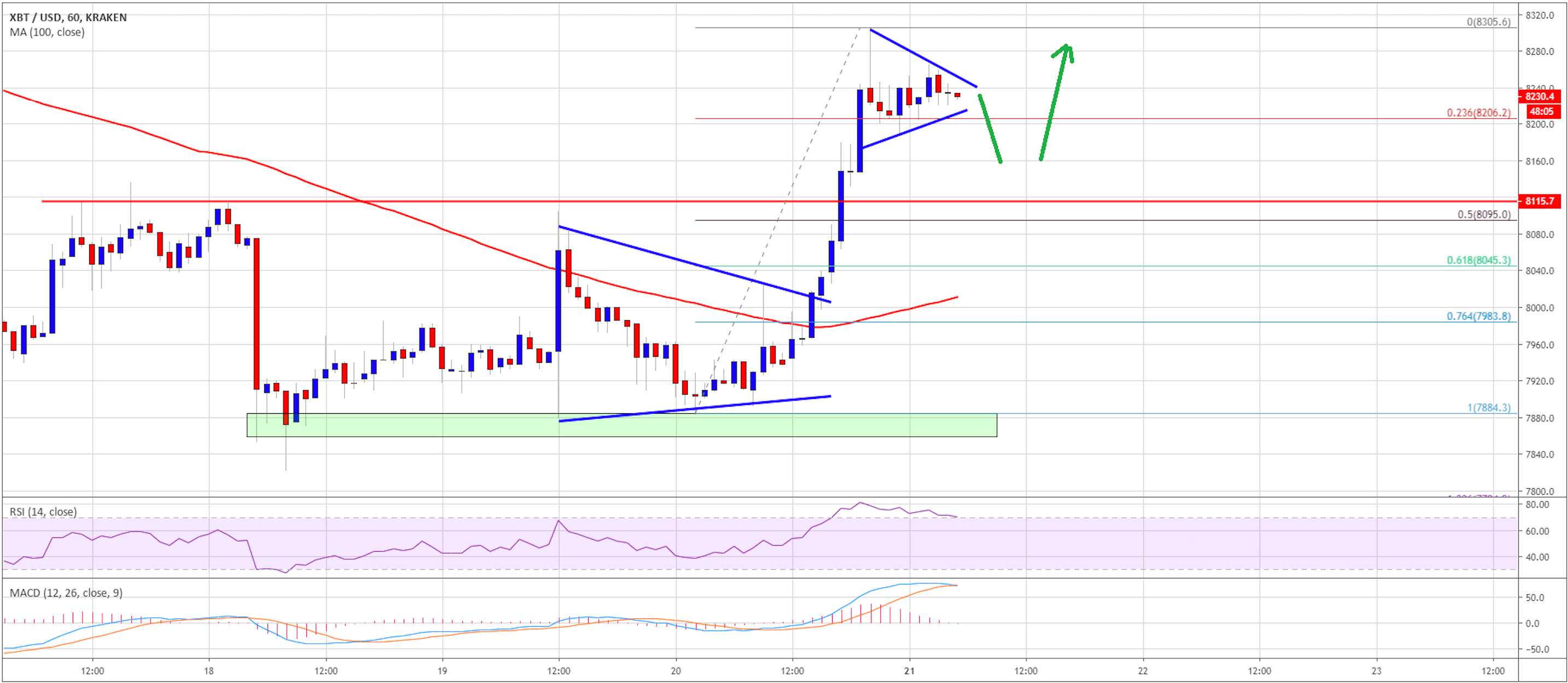Click the date label 19 on time axis
This screenshot has height=683, width=1568.
[x=443, y=671]
